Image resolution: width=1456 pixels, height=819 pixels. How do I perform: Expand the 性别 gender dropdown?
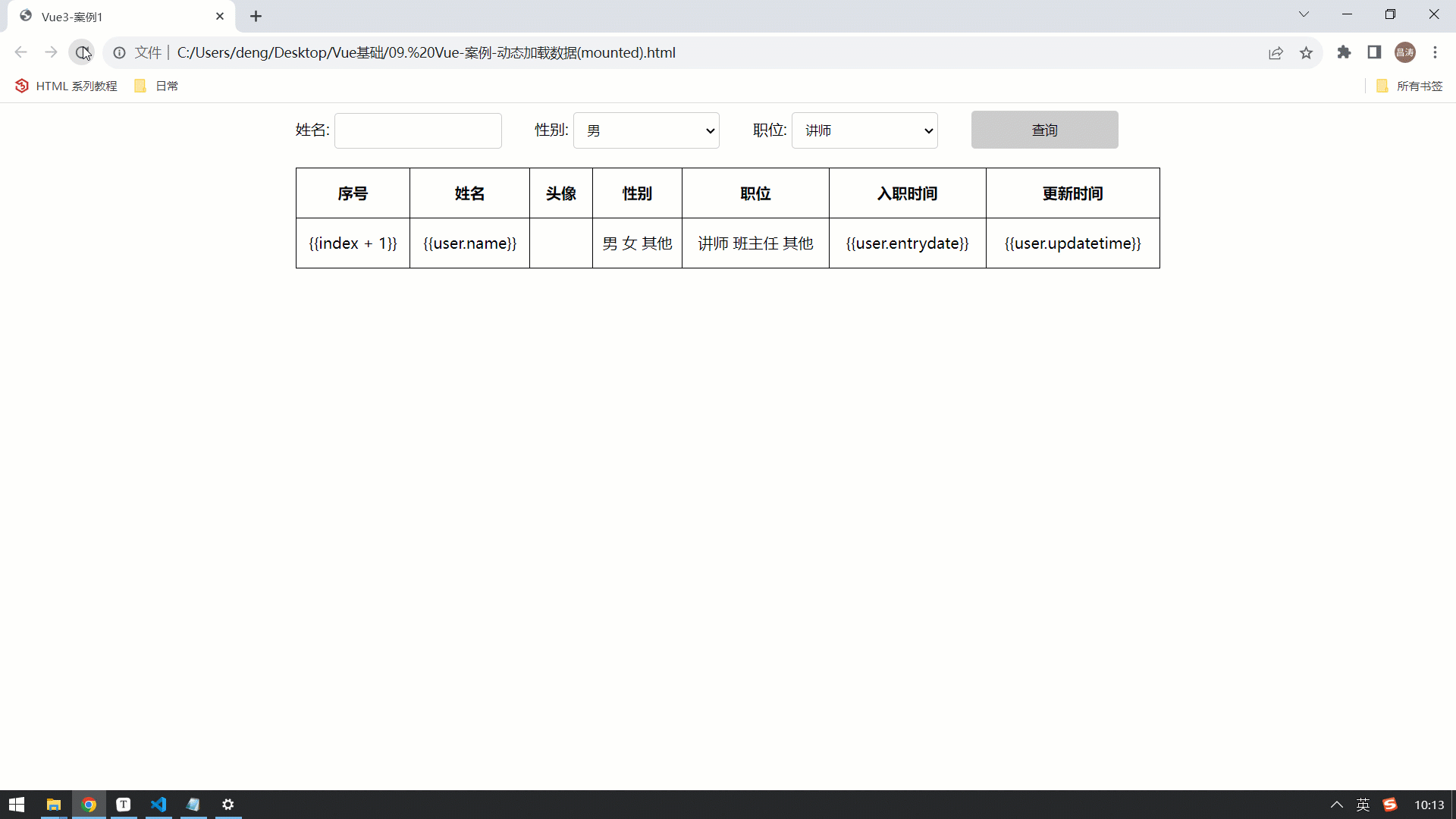646,130
